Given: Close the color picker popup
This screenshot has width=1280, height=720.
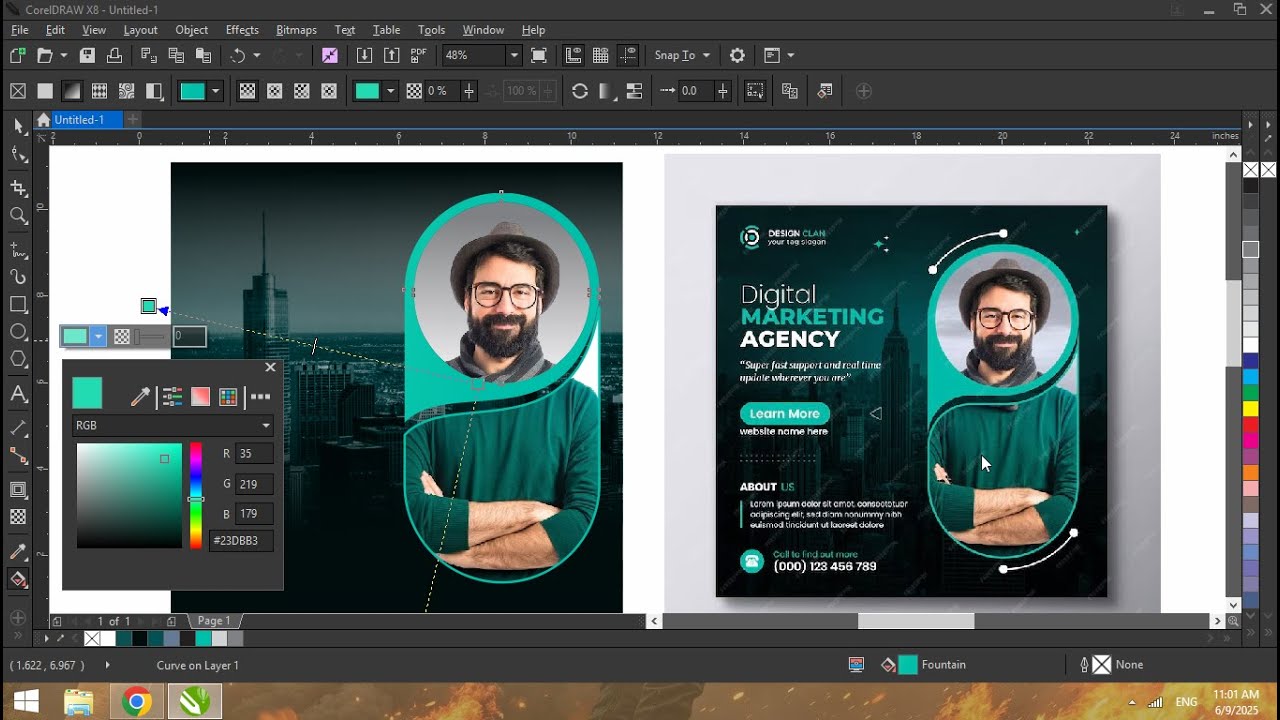Looking at the screenshot, I should pyautogui.click(x=270, y=368).
